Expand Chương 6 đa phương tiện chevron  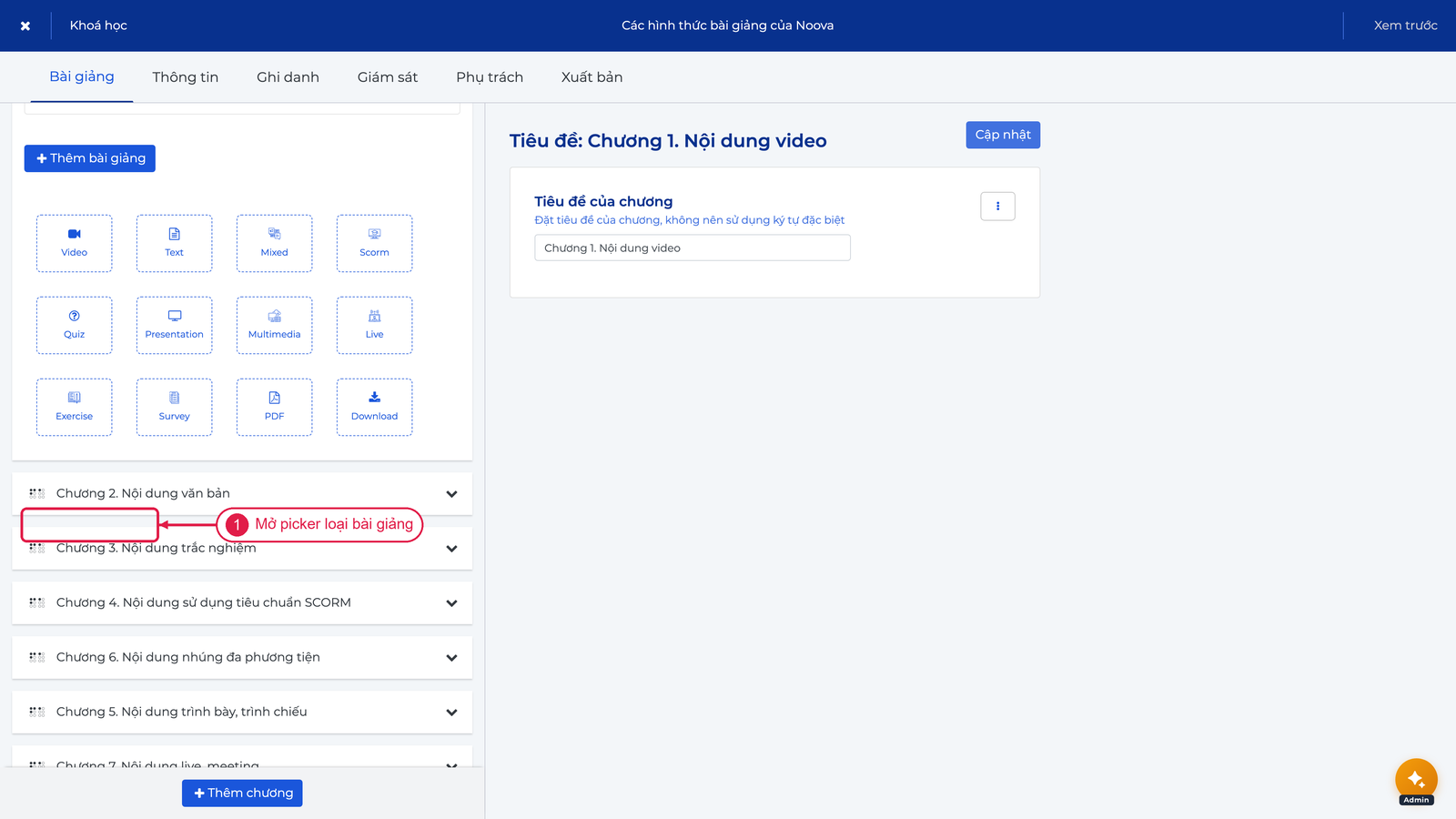pyautogui.click(x=451, y=657)
